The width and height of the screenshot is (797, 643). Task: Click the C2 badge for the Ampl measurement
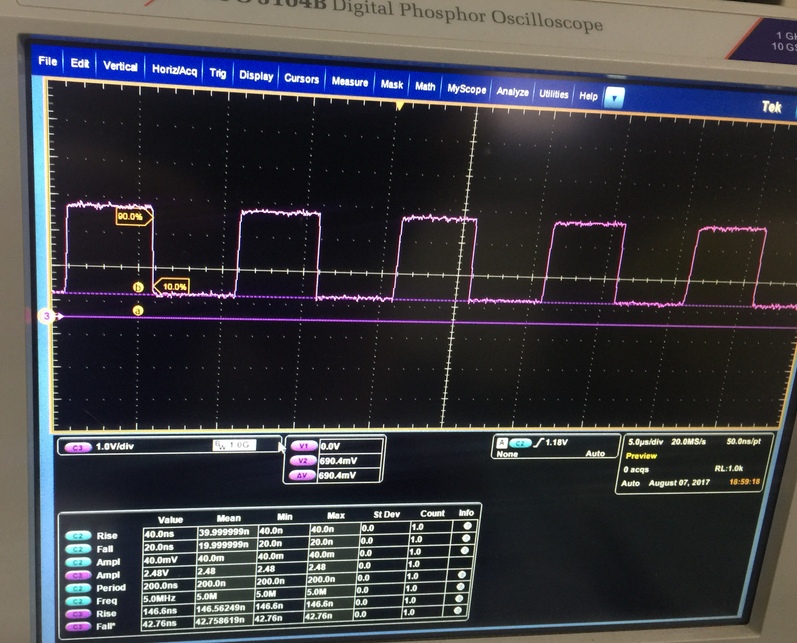(x=78, y=562)
